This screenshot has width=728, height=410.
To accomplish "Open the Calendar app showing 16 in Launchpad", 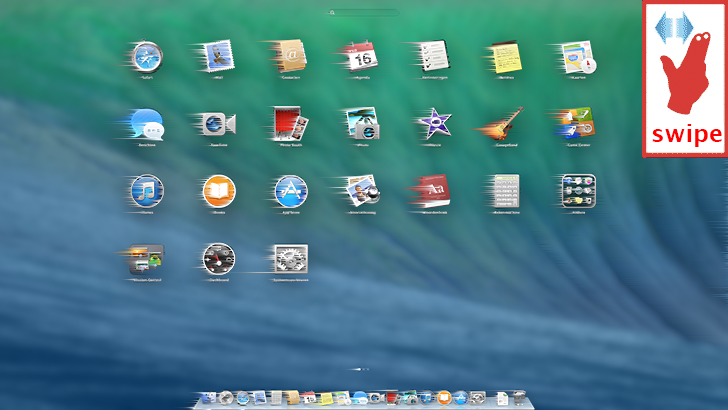I will point(363,57).
